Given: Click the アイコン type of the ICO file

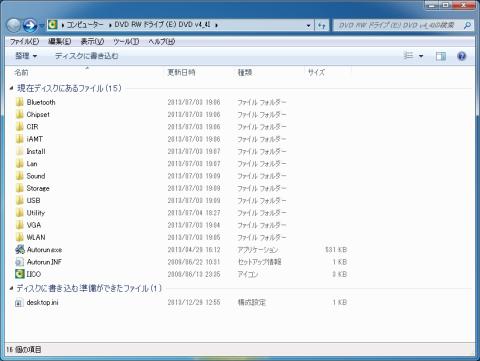Looking at the screenshot, I should 248,274.
